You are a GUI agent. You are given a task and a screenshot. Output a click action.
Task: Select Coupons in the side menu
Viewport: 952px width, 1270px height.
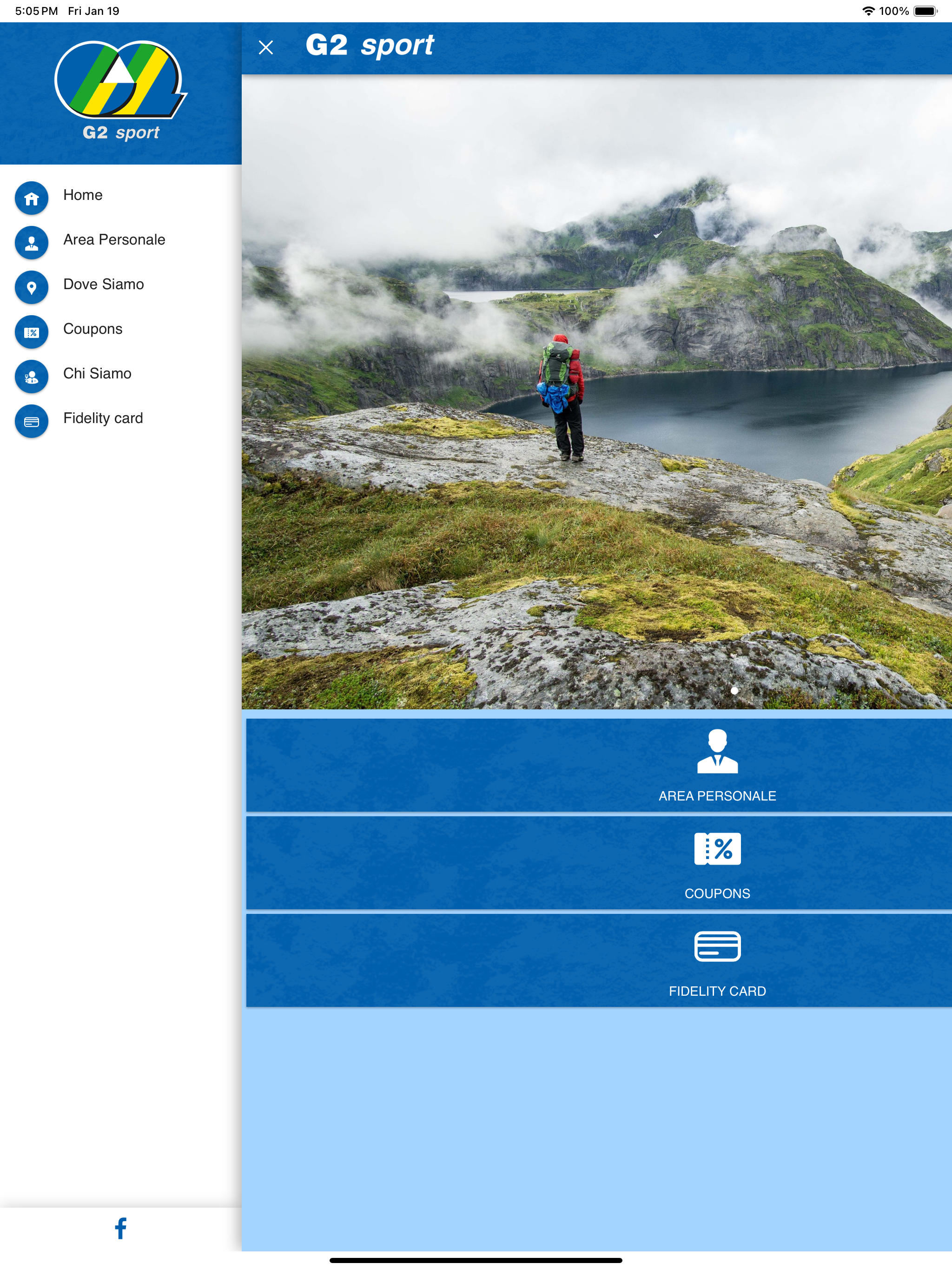point(93,329)
